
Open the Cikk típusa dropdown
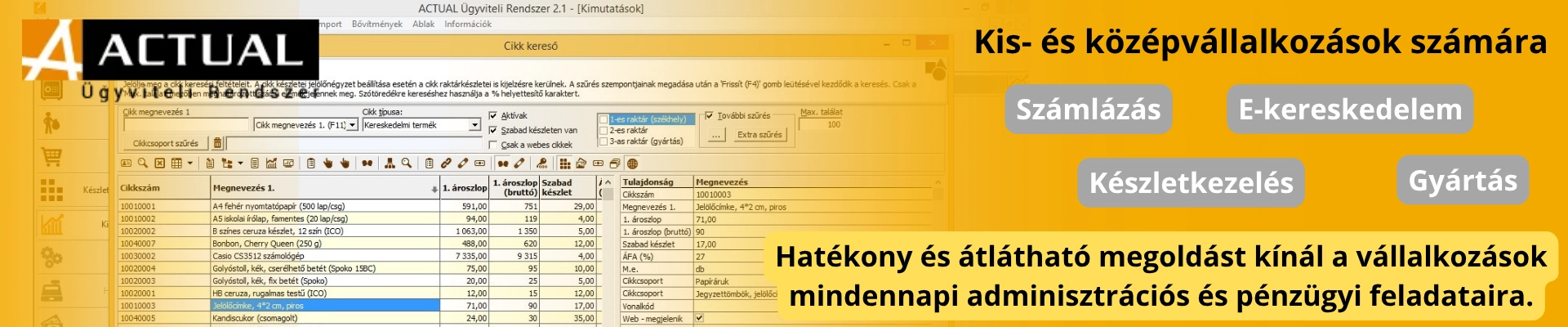474,125
